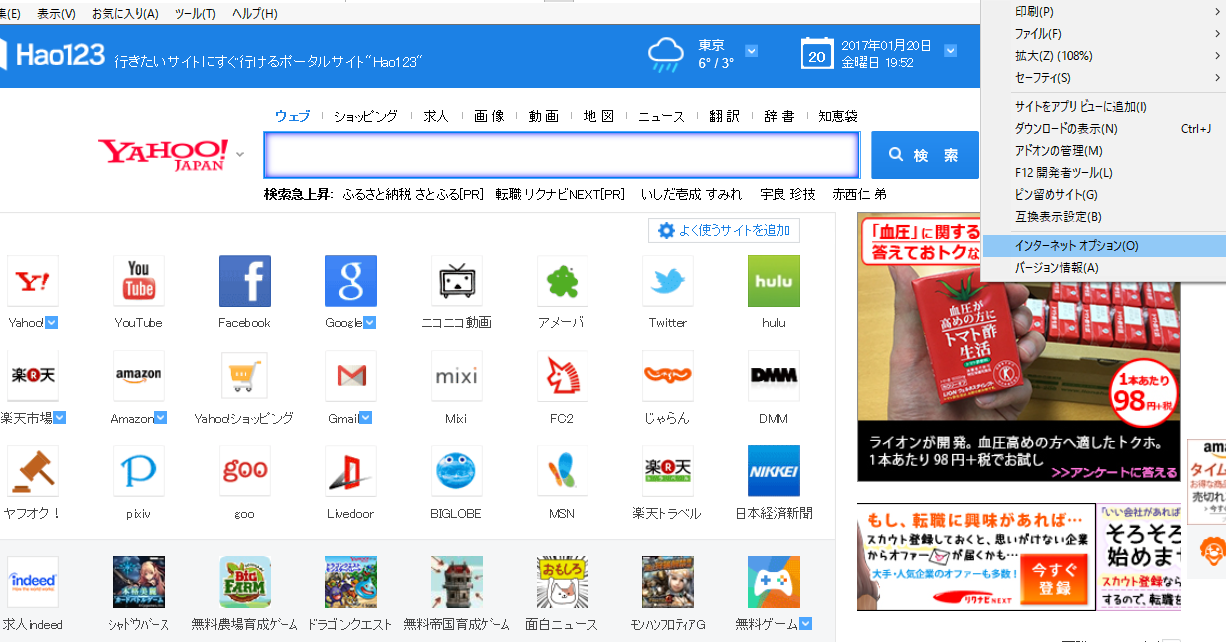The image size is (1226, 642).
Task: Open the DMM site icon
Action: coord(774,376)
